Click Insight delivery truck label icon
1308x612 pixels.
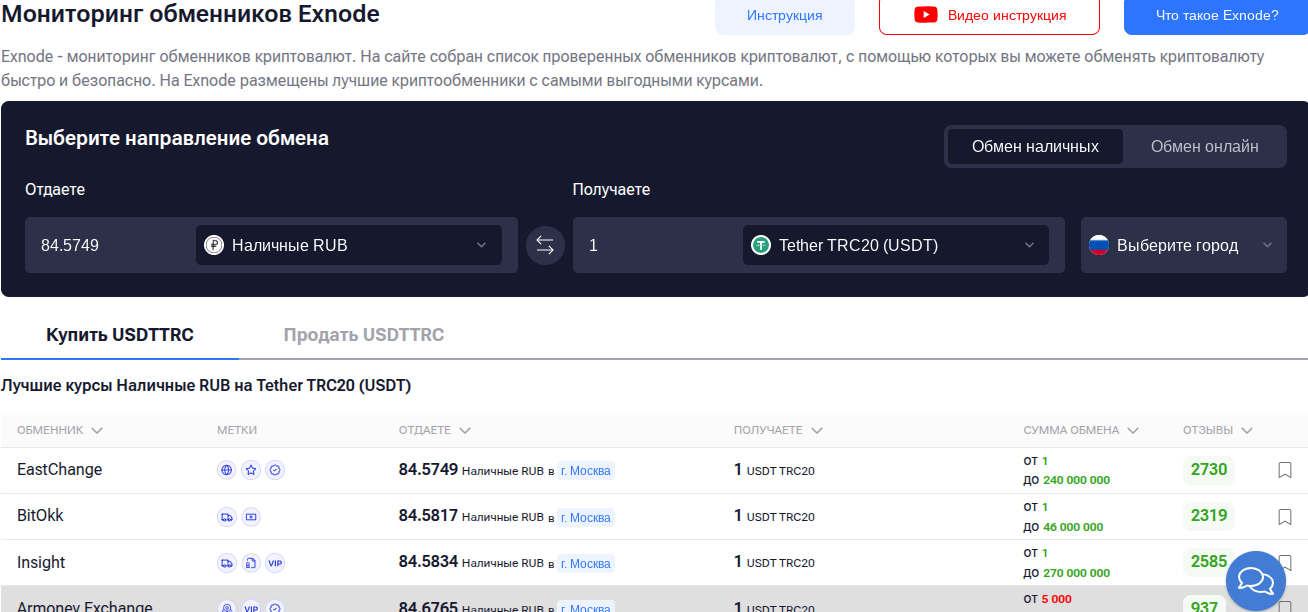point(227,563)
